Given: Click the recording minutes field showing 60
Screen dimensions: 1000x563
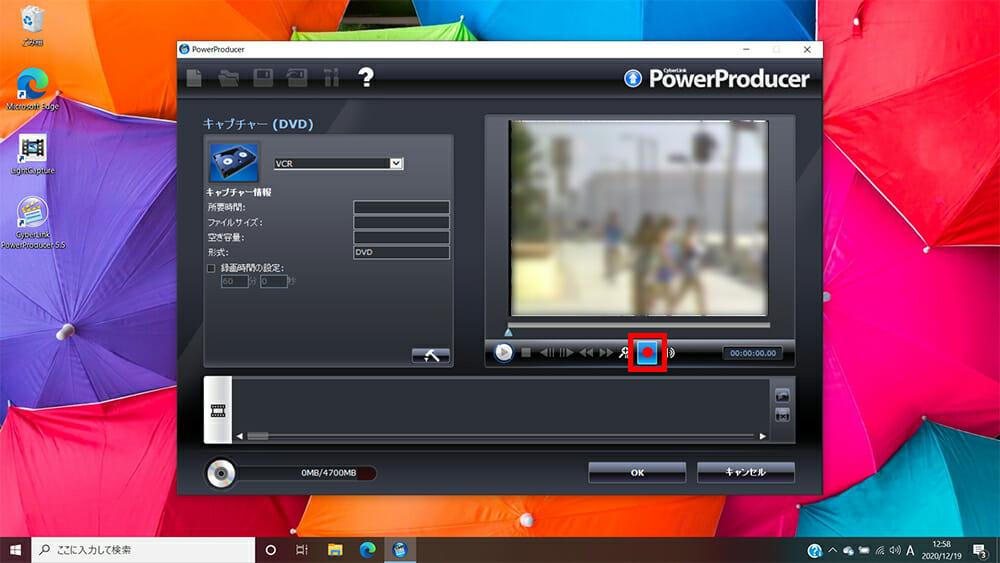Looking at the screenshot, I should [x=234, y=281].
